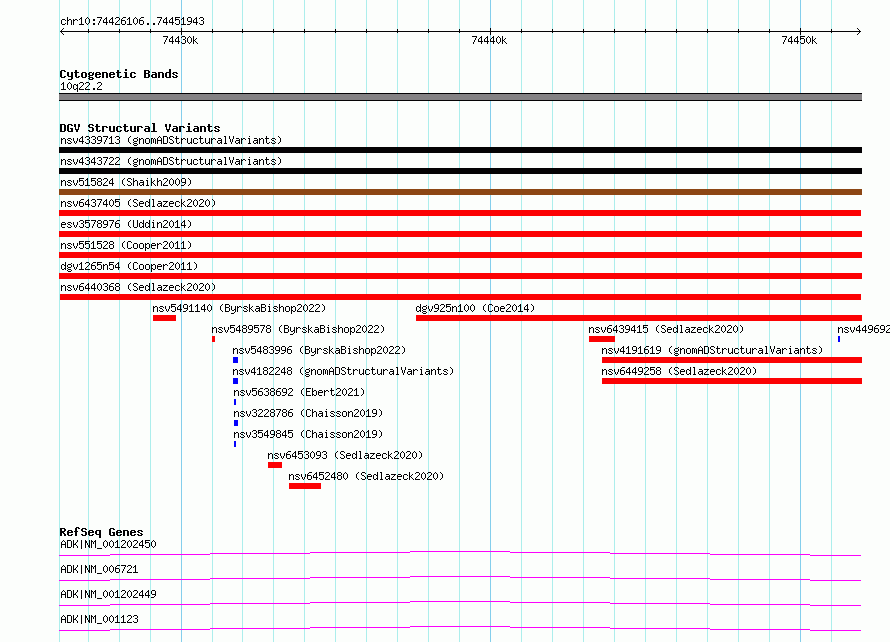Click the red bar under nsv6453093
Image resolution: width=890 pixels, height=642 pixels.
point(275,465)
